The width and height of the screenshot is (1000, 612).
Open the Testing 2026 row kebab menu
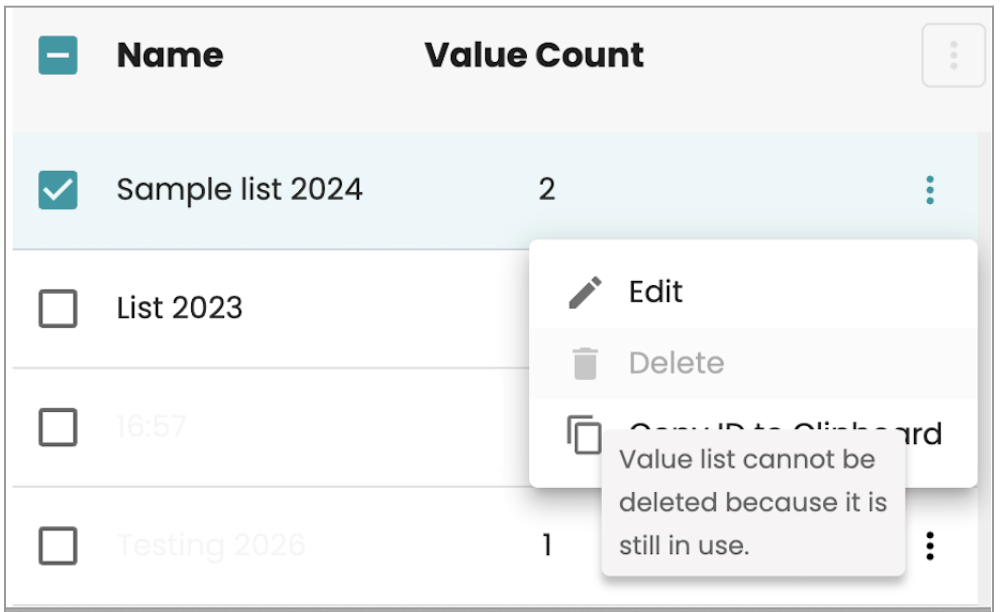[x=929, y=545]
